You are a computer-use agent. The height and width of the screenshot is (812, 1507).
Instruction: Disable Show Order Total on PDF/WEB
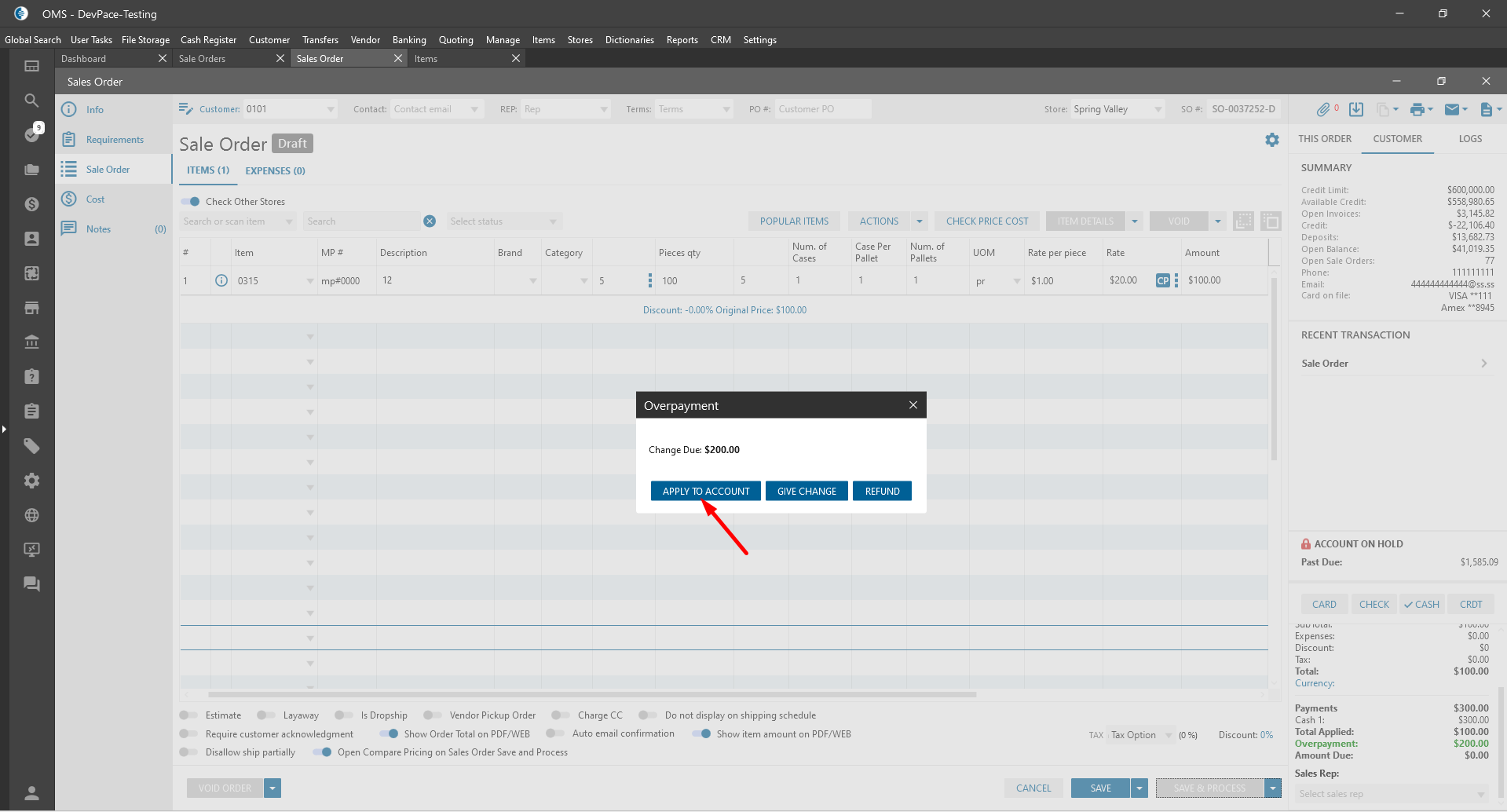coord(389,734)
